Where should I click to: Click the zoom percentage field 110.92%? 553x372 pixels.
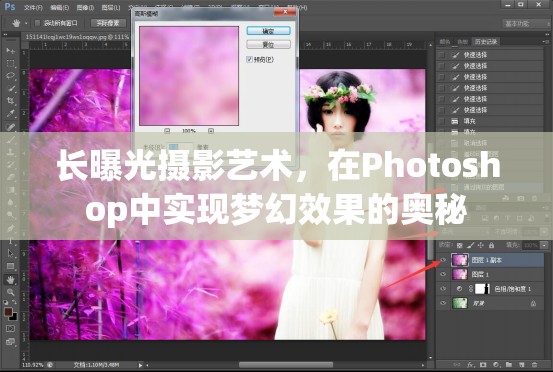coord(33,365)
